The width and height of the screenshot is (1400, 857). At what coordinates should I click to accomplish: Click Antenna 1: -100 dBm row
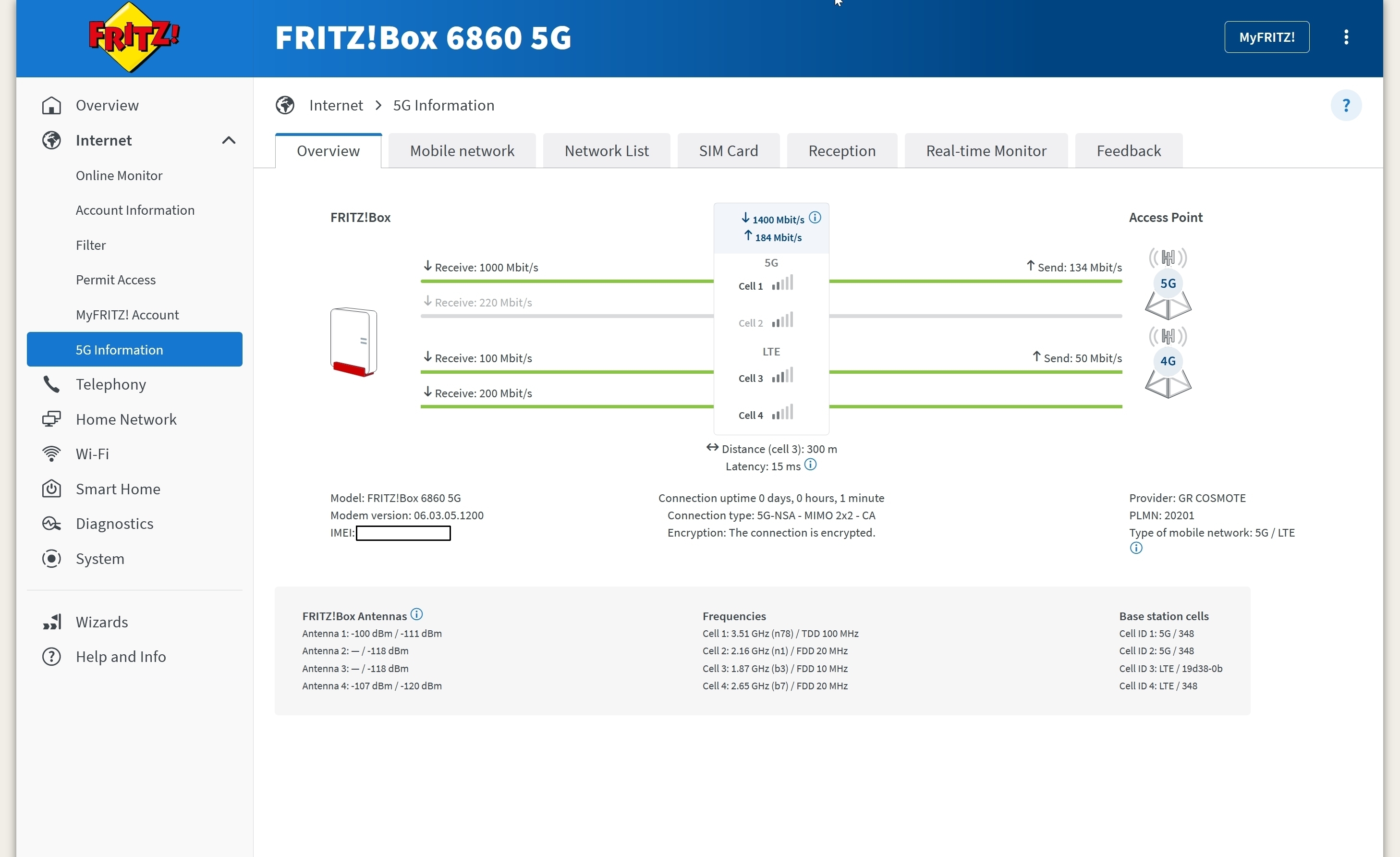(x=372, y=634)
